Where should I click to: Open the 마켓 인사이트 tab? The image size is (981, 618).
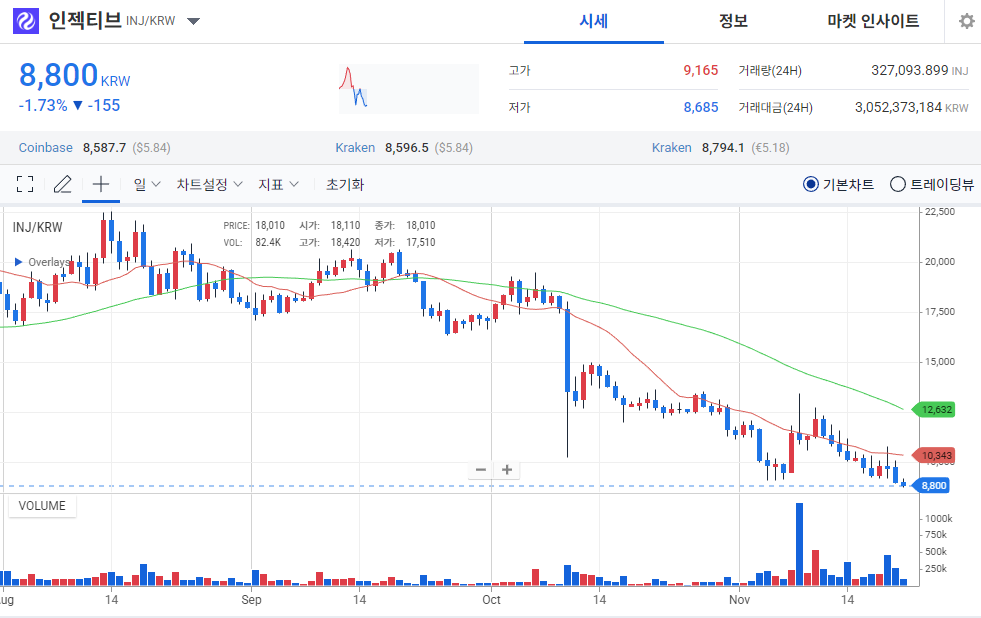point(871,21)
